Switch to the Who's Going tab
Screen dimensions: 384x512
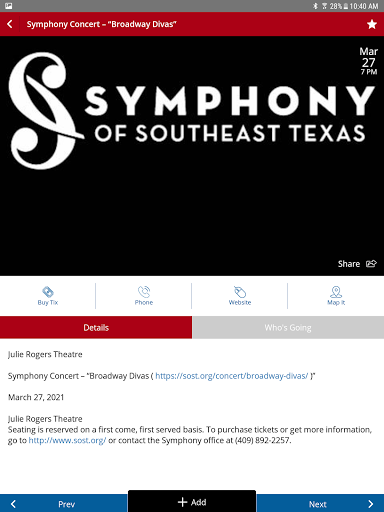coord(288,327)
